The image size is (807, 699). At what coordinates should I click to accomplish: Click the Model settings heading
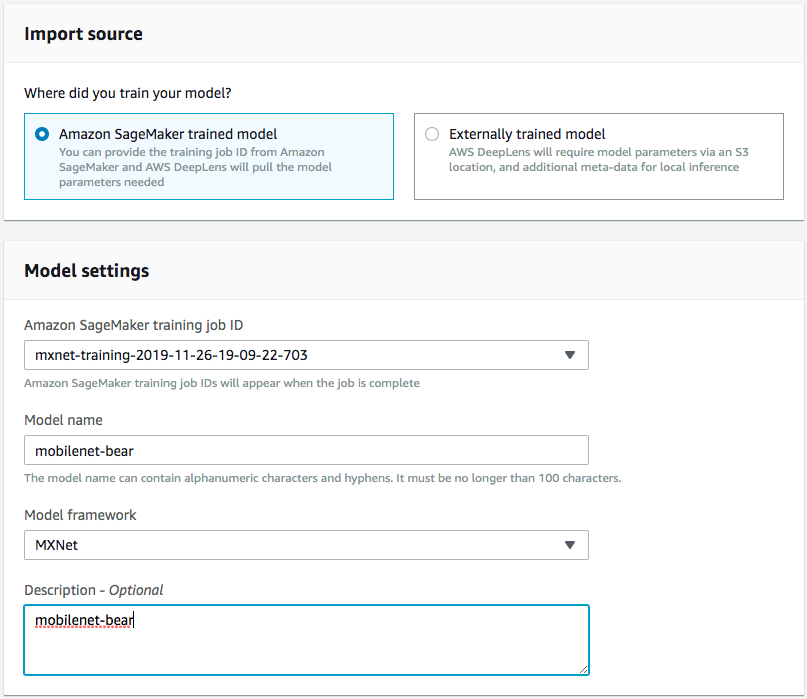click(x=86, y=271)
